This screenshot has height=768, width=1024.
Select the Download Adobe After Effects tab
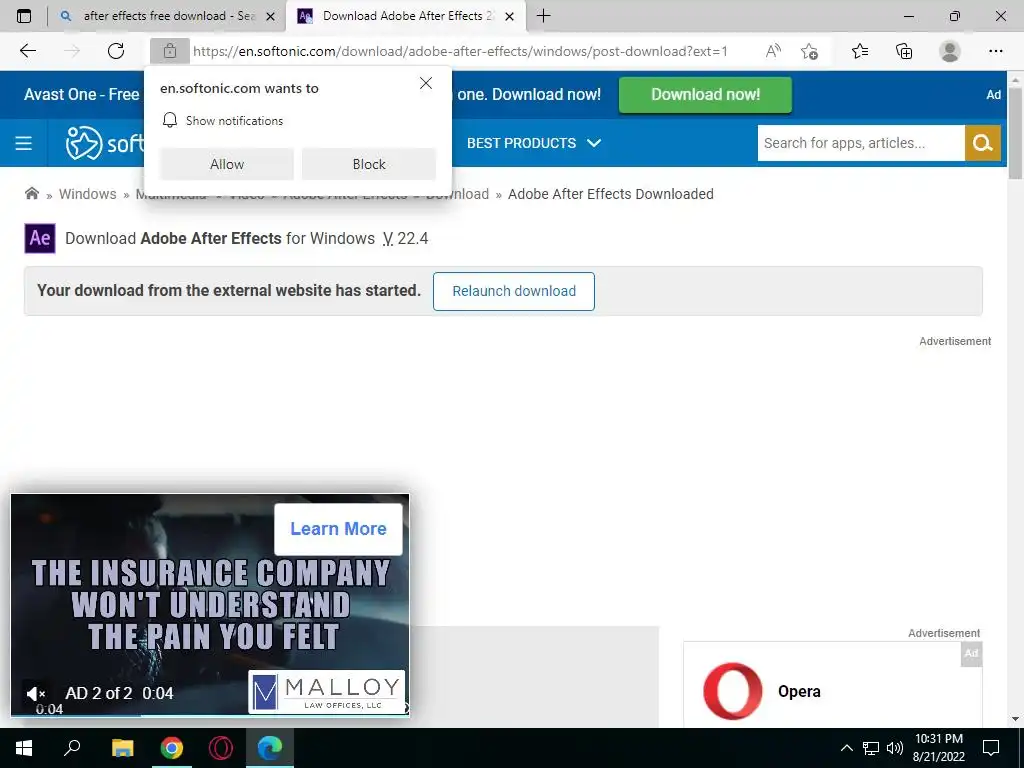[x=406, y=16]
